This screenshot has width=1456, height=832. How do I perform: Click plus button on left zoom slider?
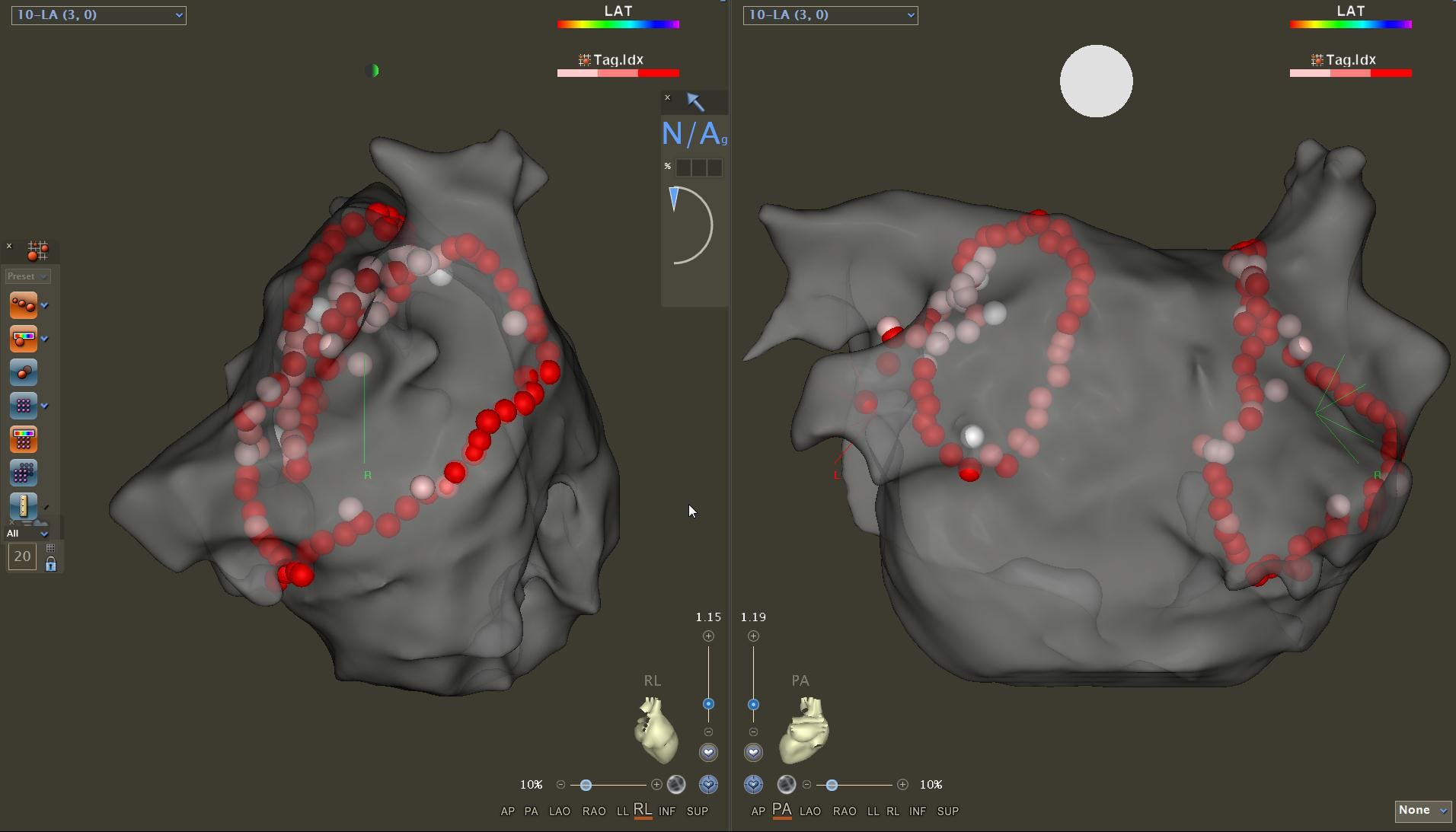click(x=708, y=636)
